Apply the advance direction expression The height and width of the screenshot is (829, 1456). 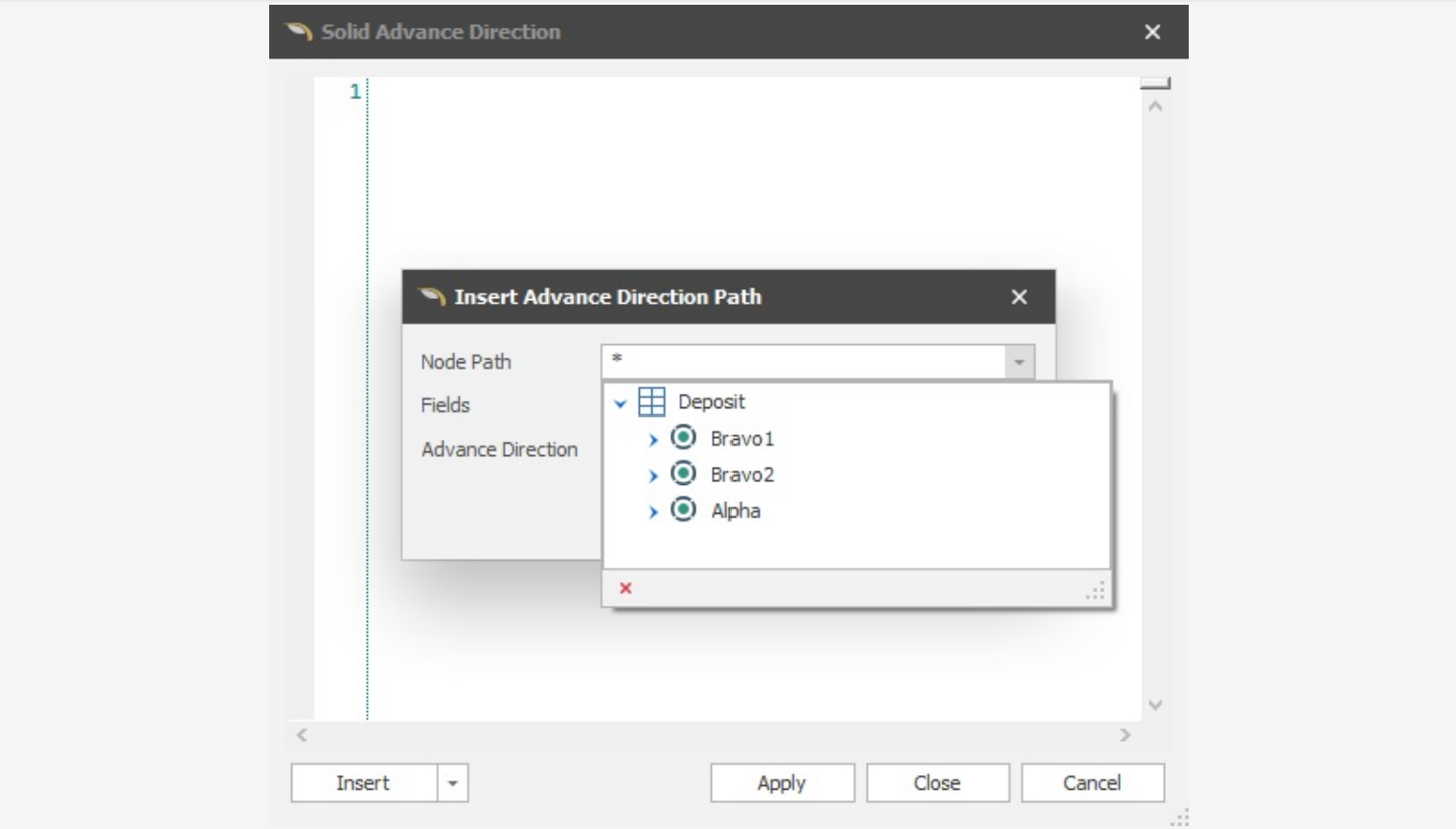pyautogui.click(x=781, y=782)
